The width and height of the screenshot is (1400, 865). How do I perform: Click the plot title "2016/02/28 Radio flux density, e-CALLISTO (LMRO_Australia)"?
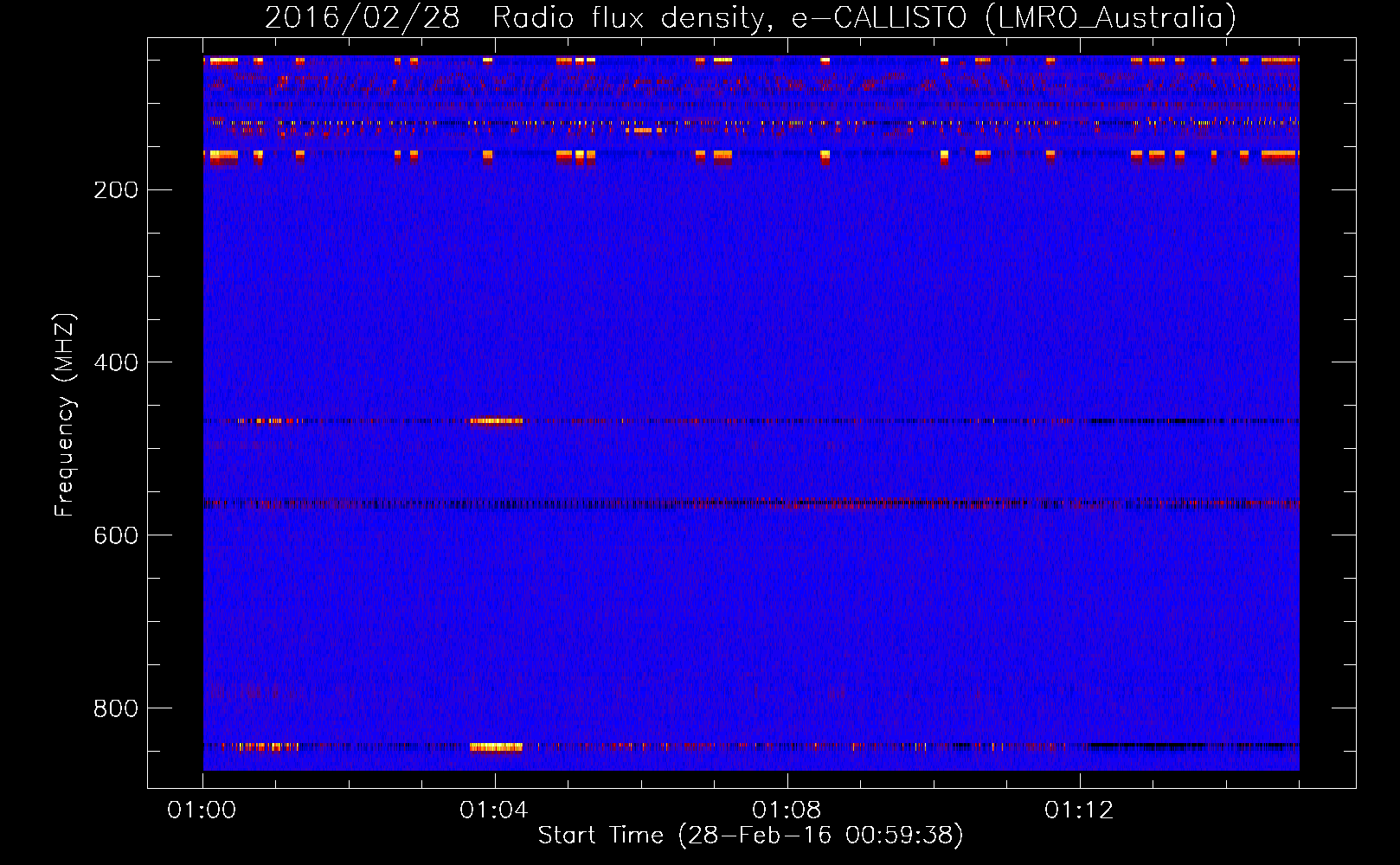click(750, 17)
